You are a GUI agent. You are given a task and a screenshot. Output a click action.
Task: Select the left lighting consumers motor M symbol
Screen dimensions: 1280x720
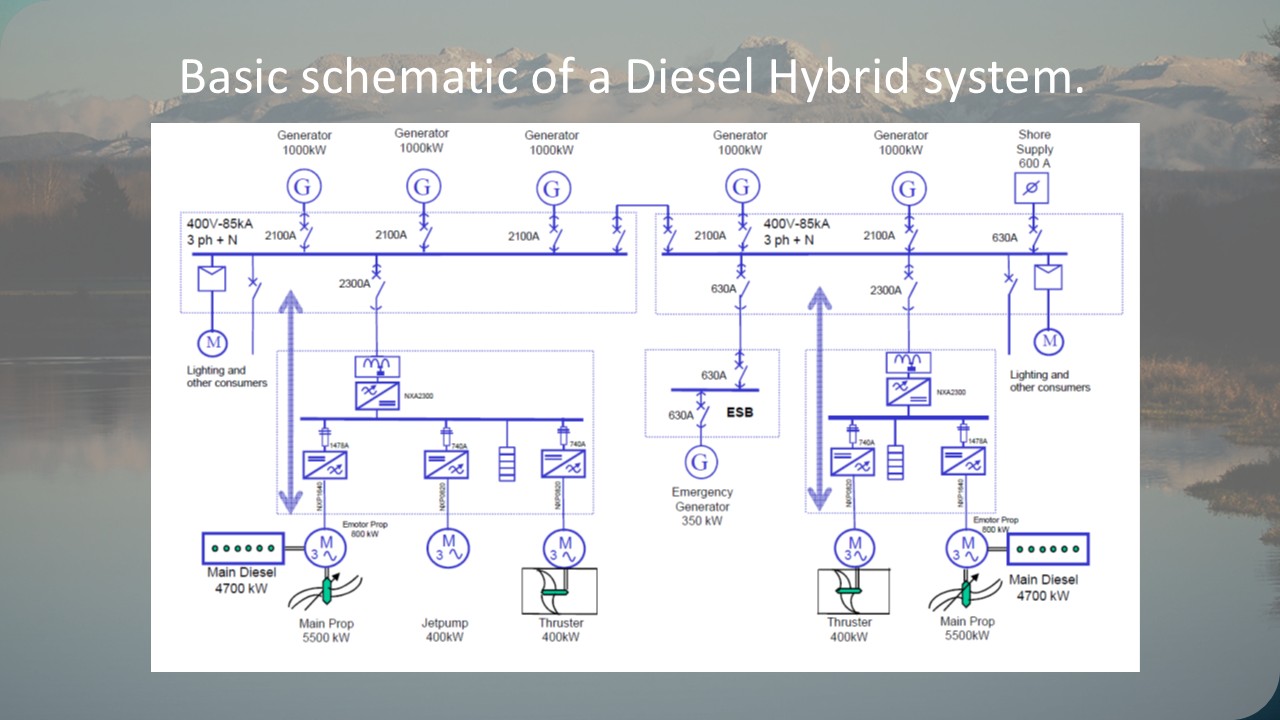tap(212, 343)
